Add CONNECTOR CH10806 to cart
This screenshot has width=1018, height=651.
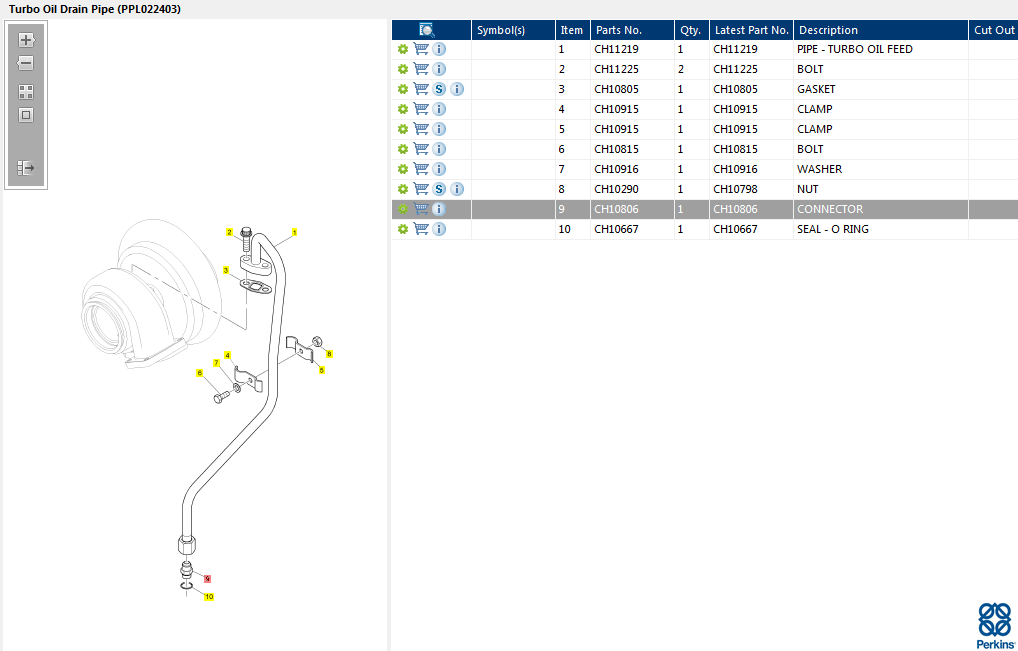421,209
